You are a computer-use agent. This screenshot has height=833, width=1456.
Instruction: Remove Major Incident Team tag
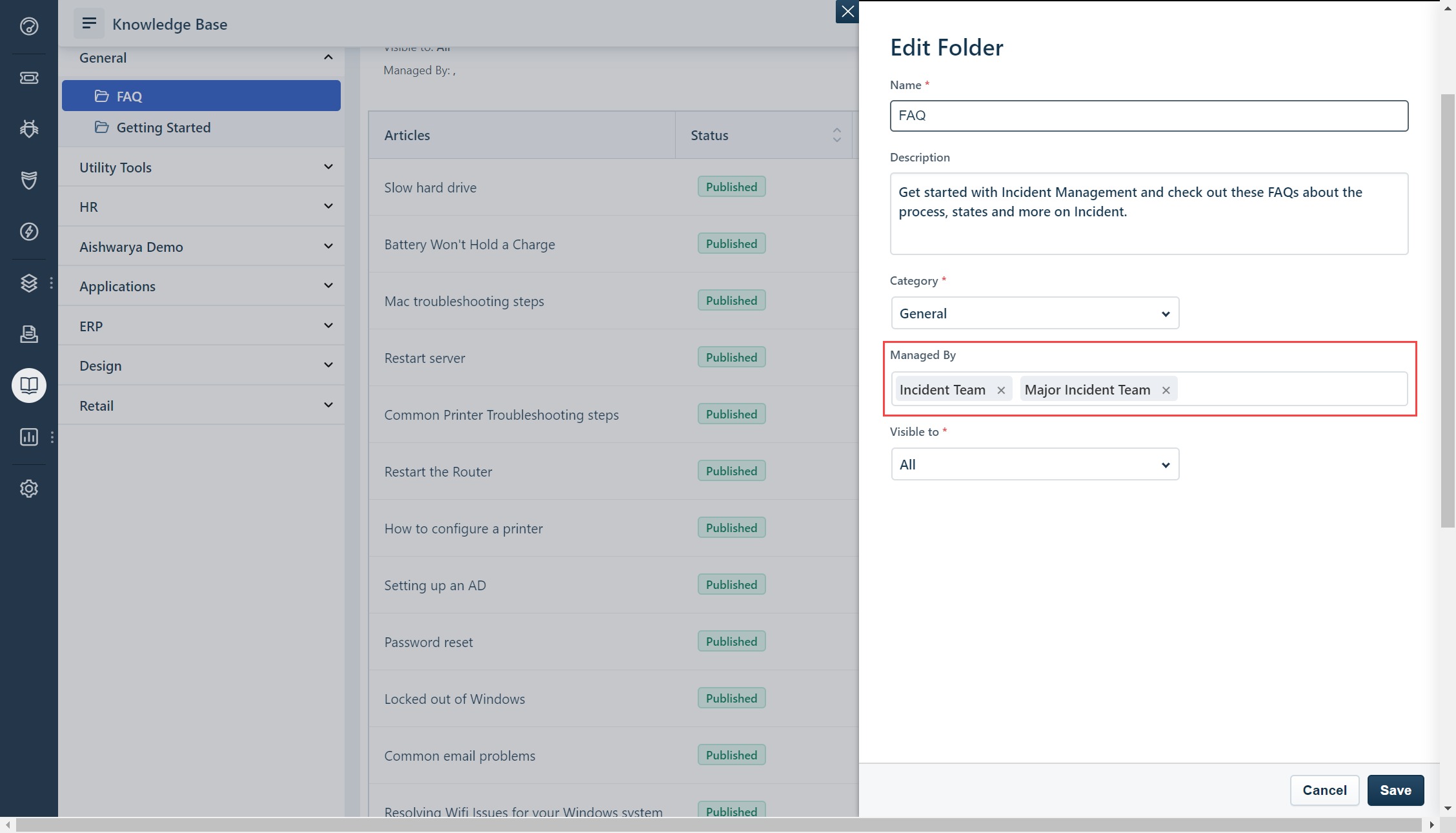[x=1166, y=390]
